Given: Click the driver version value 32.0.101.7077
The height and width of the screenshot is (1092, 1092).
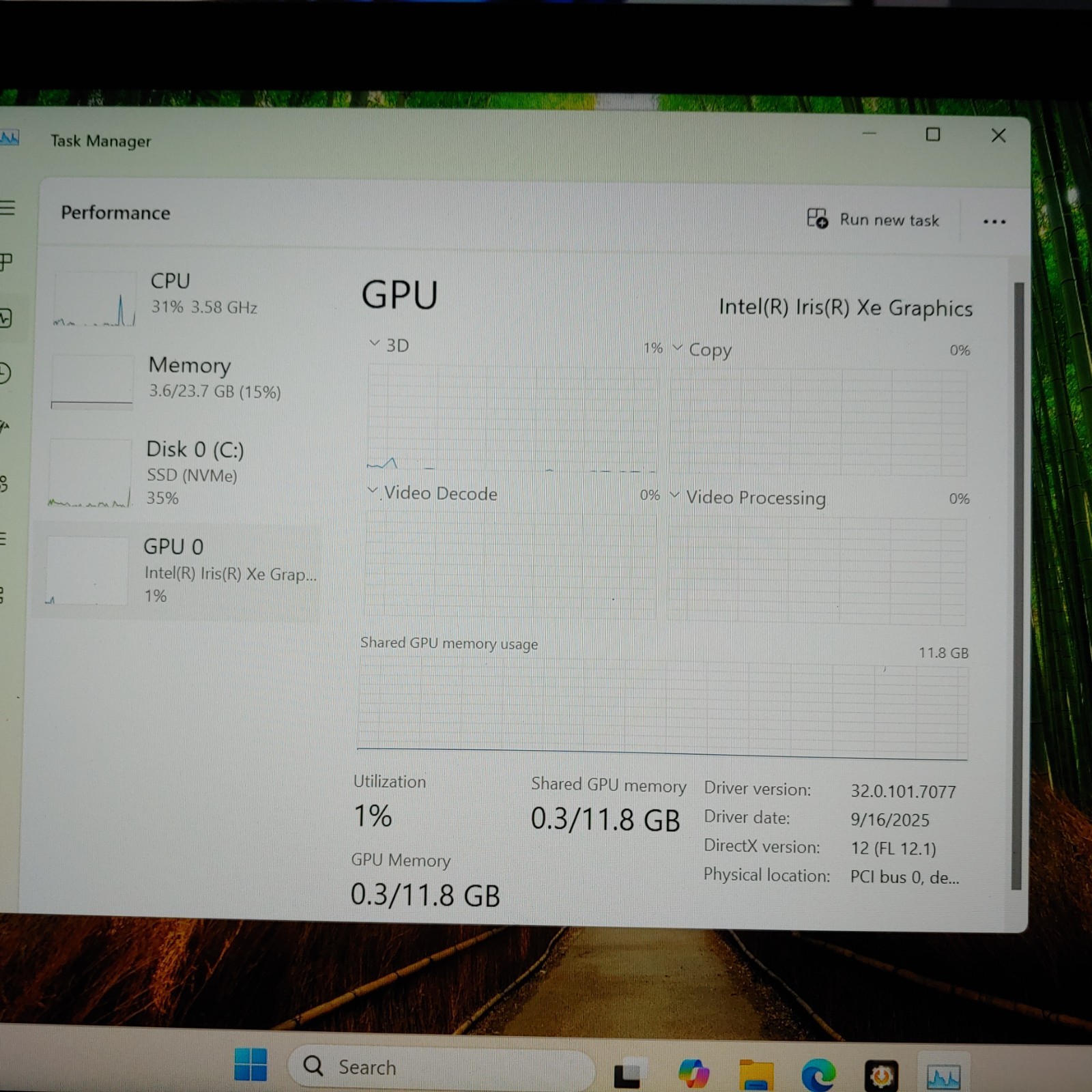Looking at the screenshot, I should pos(903,791).
